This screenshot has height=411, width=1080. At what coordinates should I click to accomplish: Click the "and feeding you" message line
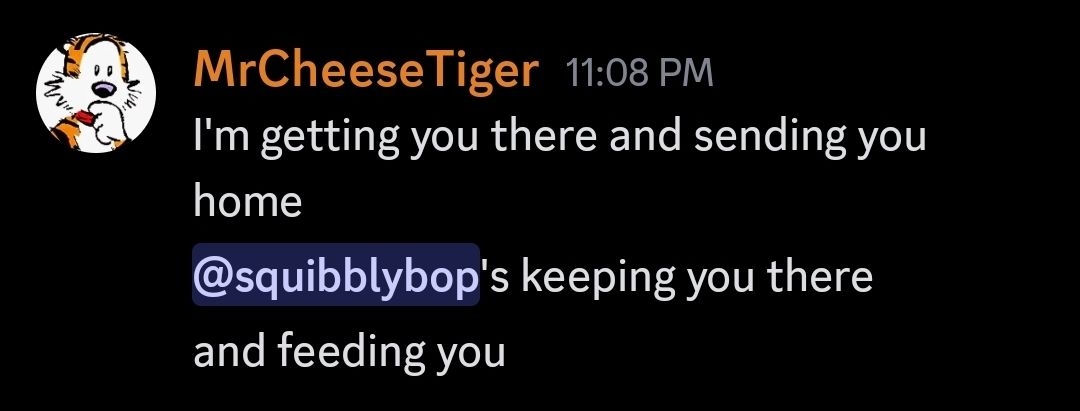click(350, 352)
